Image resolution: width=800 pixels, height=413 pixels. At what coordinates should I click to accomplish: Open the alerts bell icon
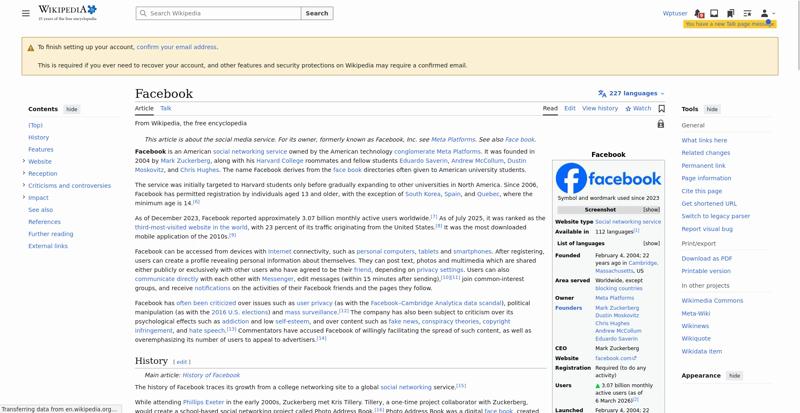coord(699,13)
